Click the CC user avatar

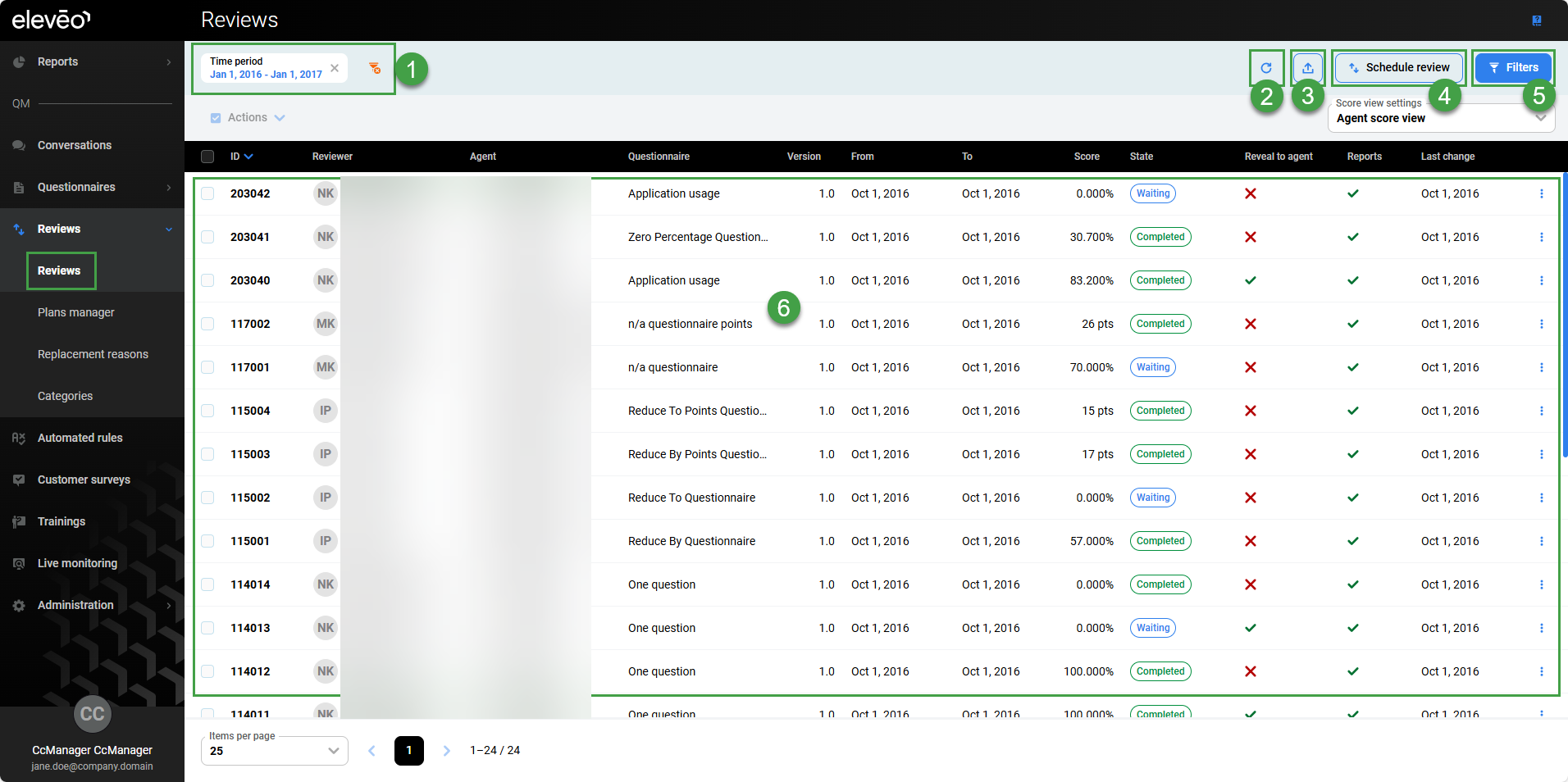pyautogui.click(x=92, y=714)
